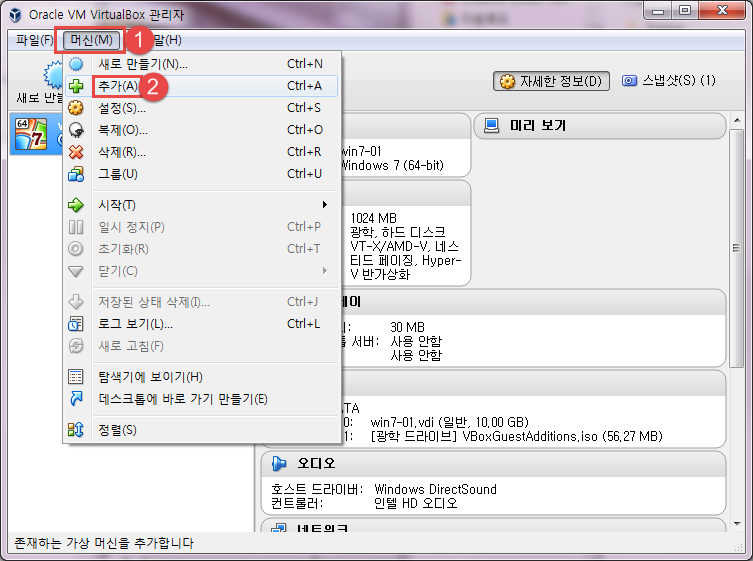The height and width of the screenshot is (561, 753).
Task: Click 'Windows DirectSound' host driver value
Action: coord(435,489)
